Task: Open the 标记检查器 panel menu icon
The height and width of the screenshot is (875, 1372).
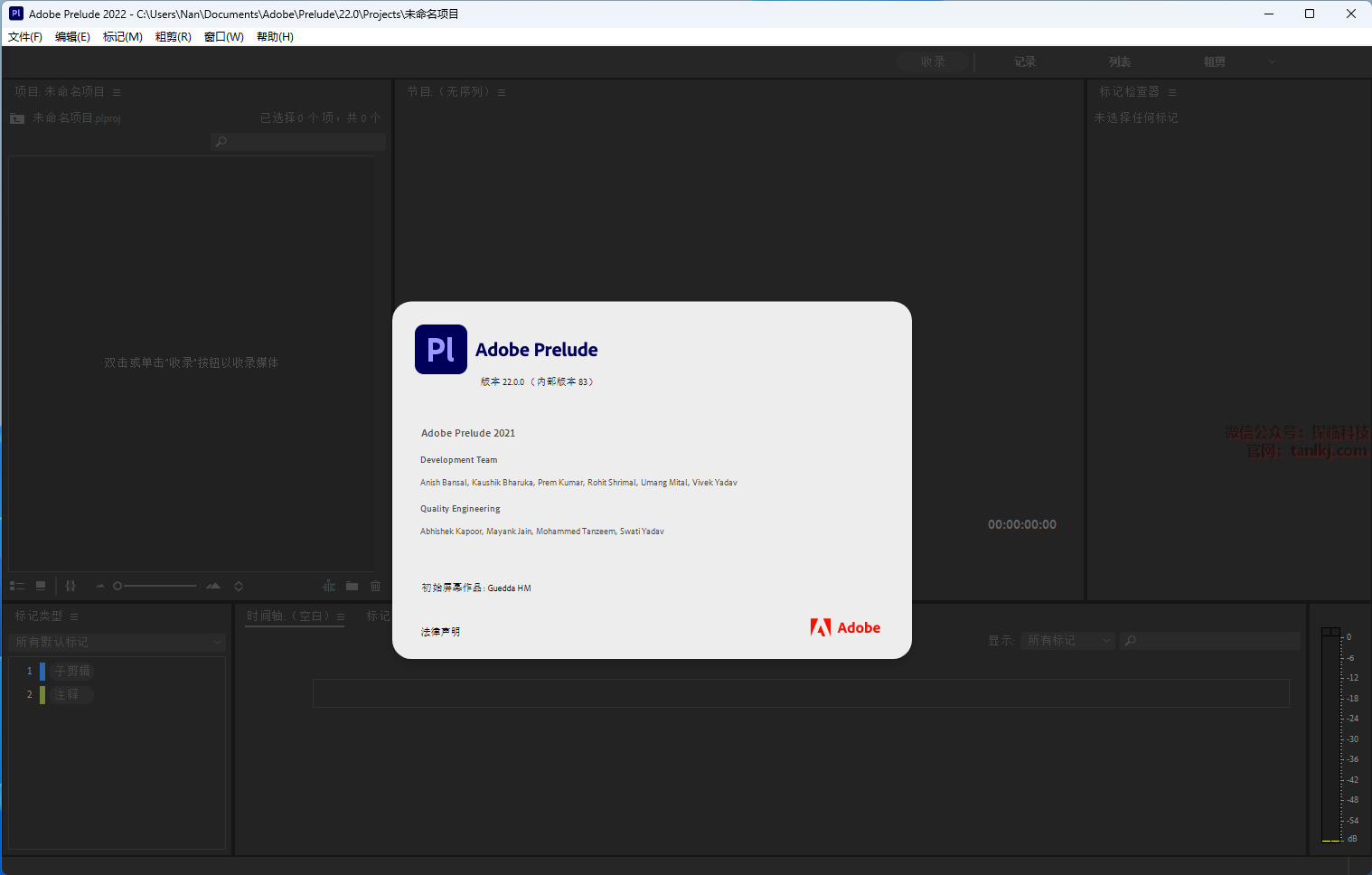Action: [1172, 92]
